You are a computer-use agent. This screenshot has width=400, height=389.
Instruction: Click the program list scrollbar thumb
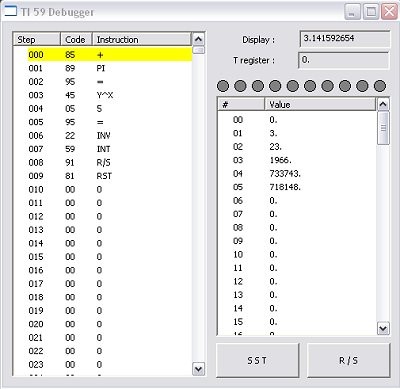[x=199, y=50]
